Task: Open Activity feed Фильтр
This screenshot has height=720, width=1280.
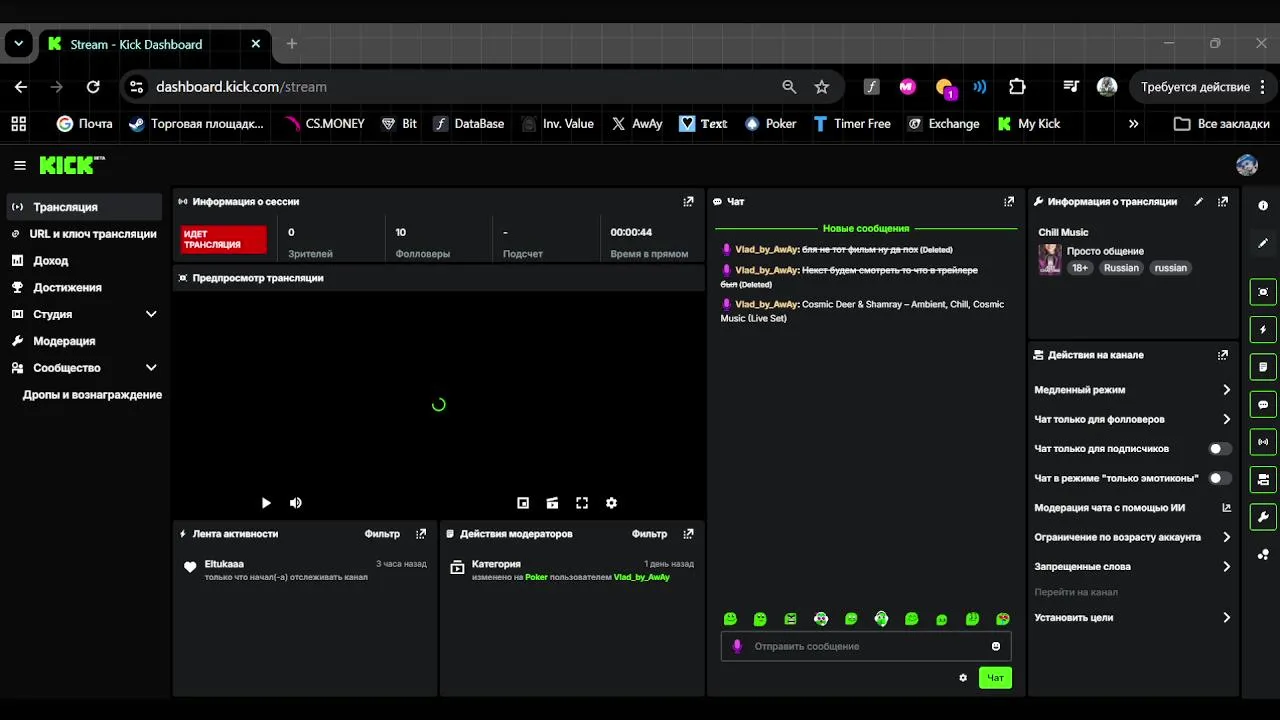Action: pyautogui.click(x=382, y=534)
